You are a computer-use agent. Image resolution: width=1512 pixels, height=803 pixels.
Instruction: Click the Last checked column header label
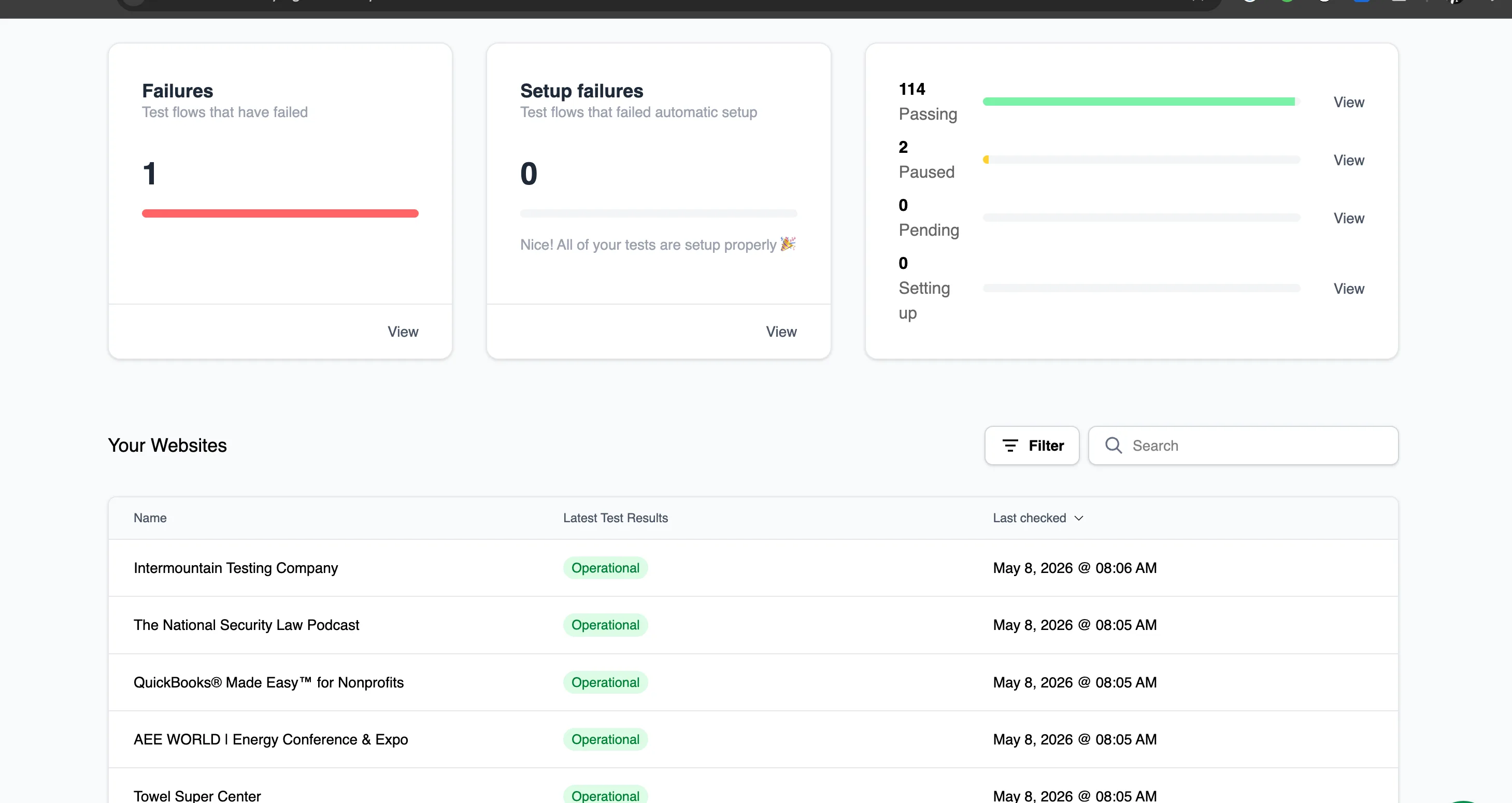click(x=1030, y=518)
